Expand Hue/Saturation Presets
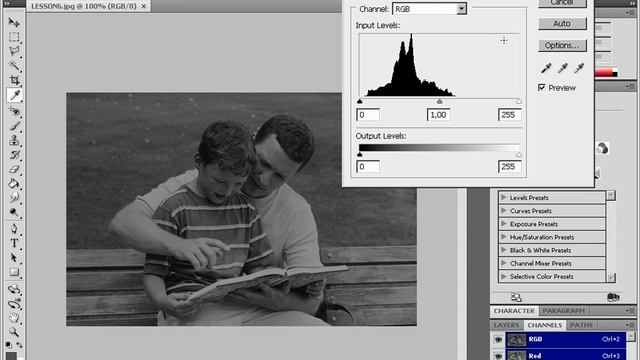 point(504,237)
